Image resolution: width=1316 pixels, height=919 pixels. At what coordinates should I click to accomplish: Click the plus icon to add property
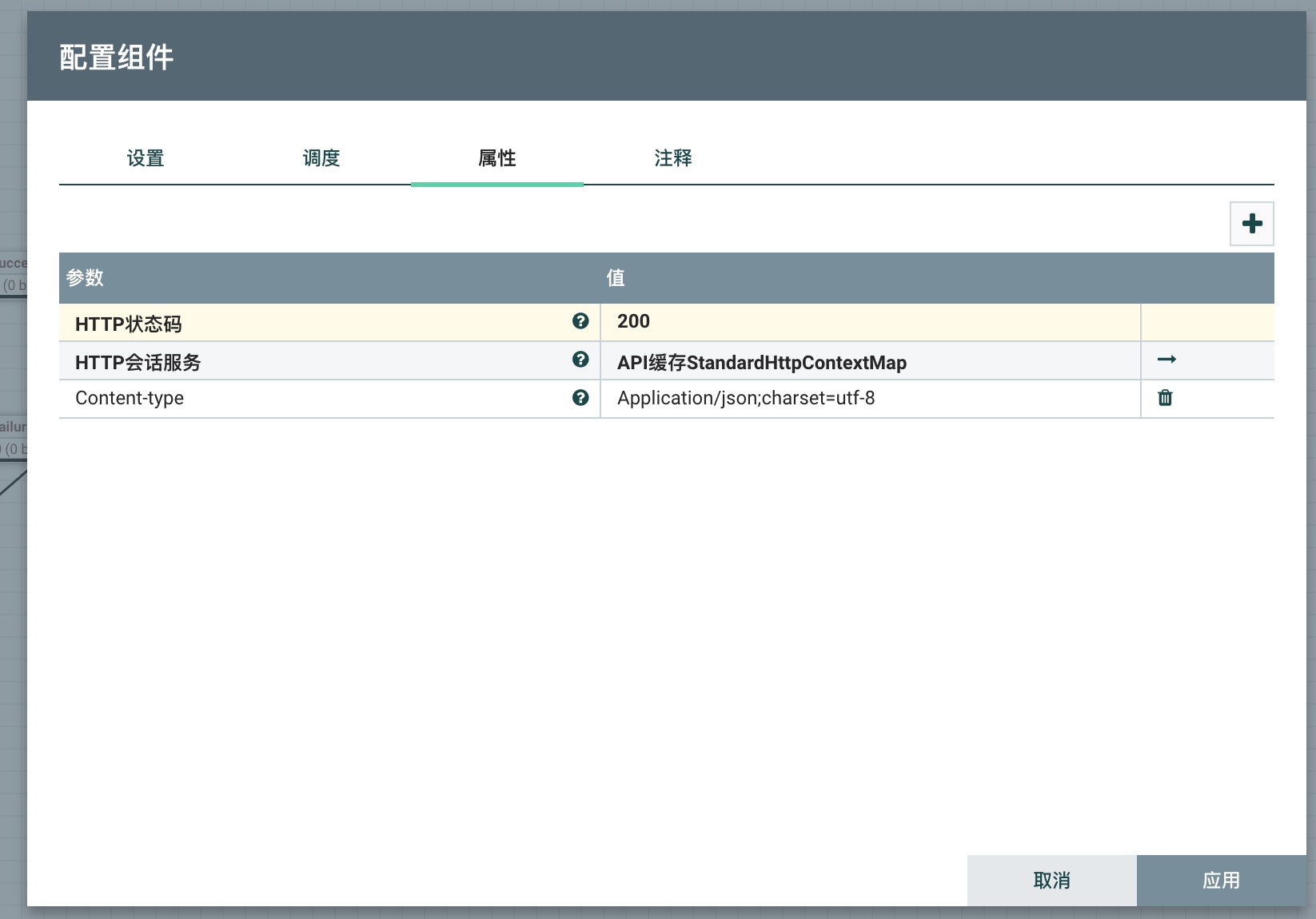tap(1251, 224)
